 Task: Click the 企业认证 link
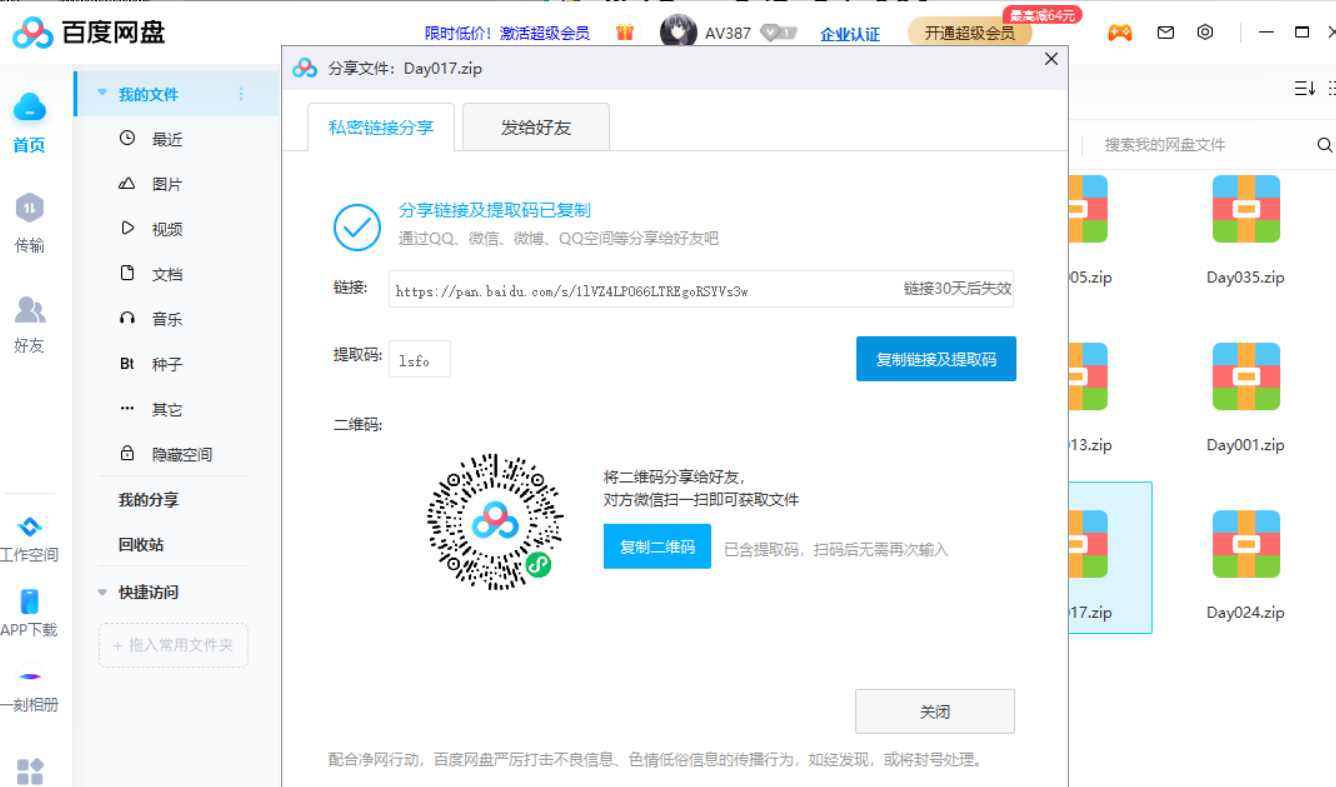849,33
